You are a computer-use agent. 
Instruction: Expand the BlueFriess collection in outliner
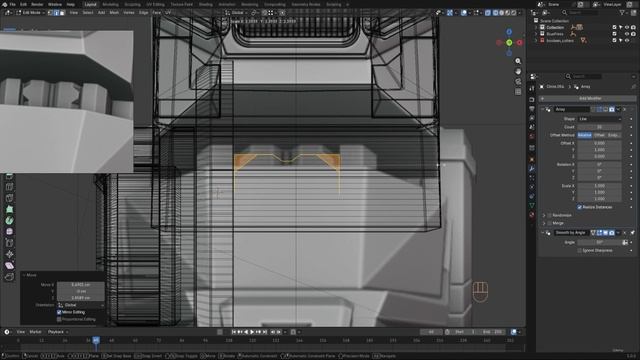coord(536,34)
